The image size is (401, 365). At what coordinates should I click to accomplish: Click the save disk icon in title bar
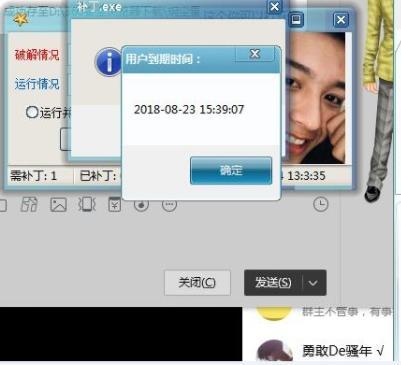point(296,20)
